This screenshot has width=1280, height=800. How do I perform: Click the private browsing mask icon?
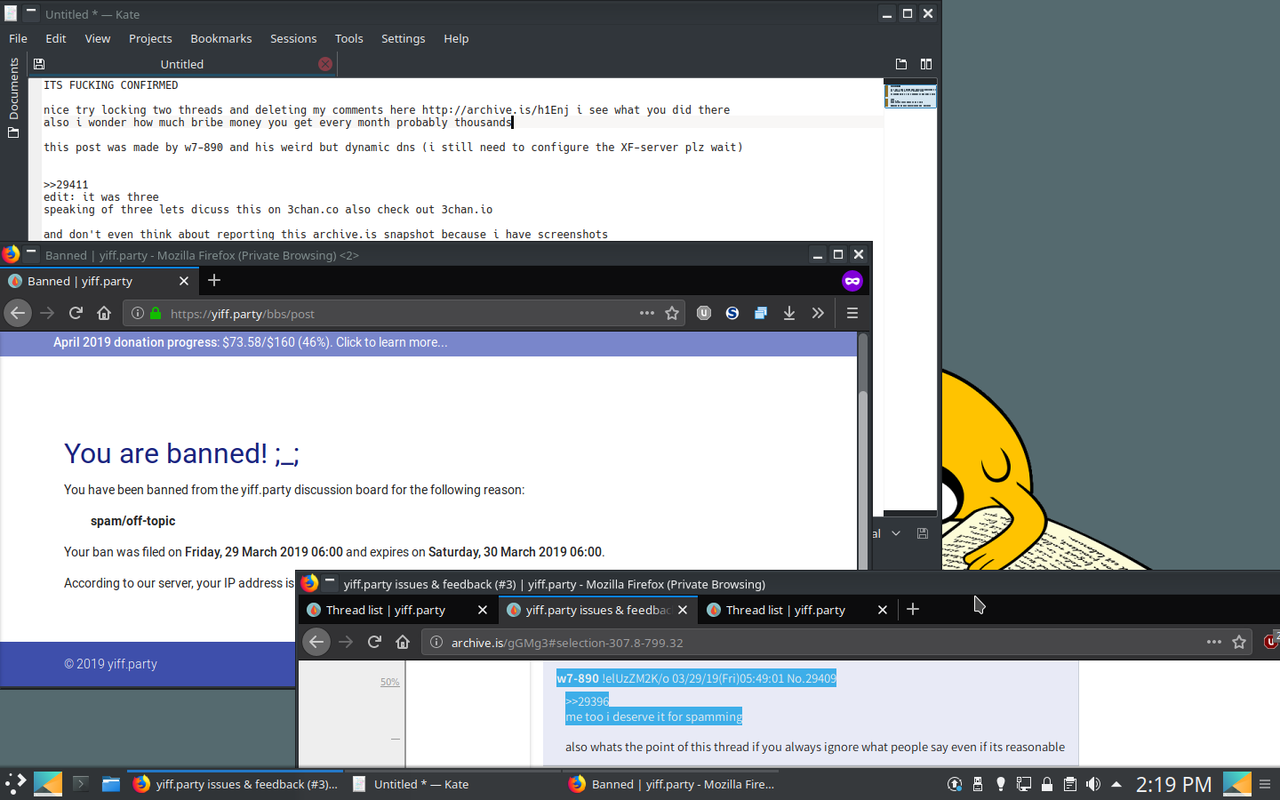[852, 281]
